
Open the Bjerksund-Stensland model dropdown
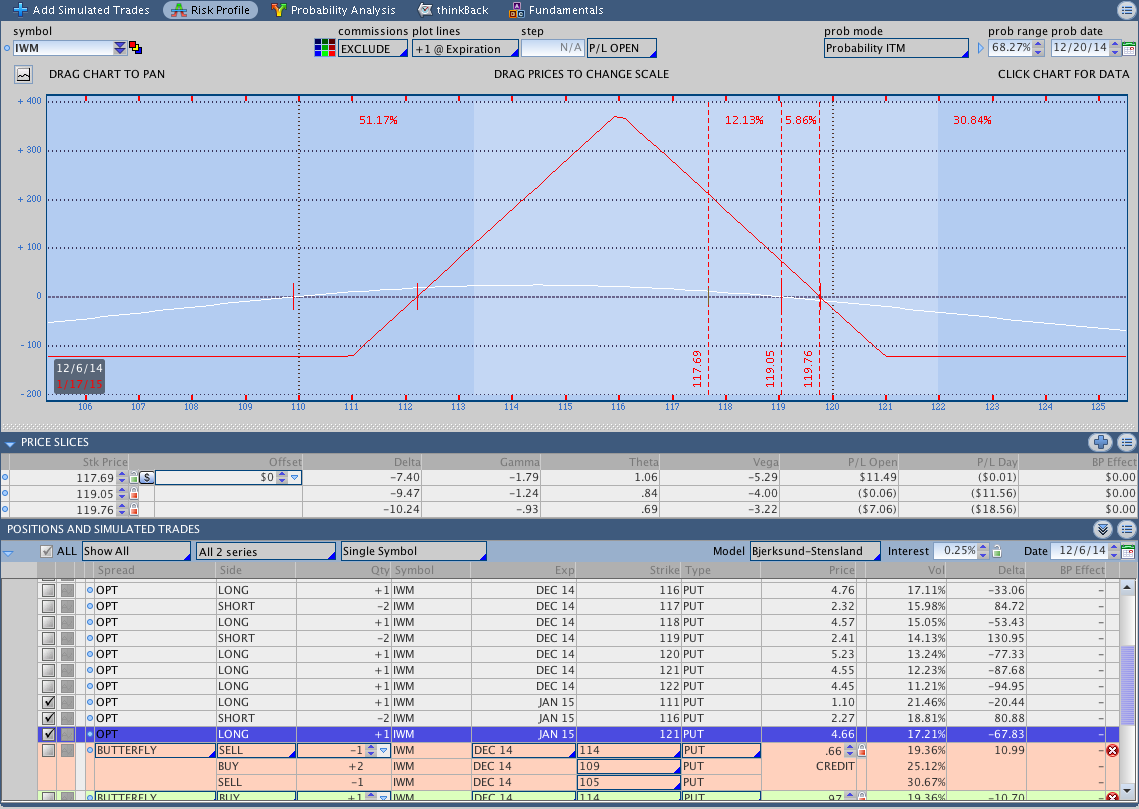tap(815, 551)
